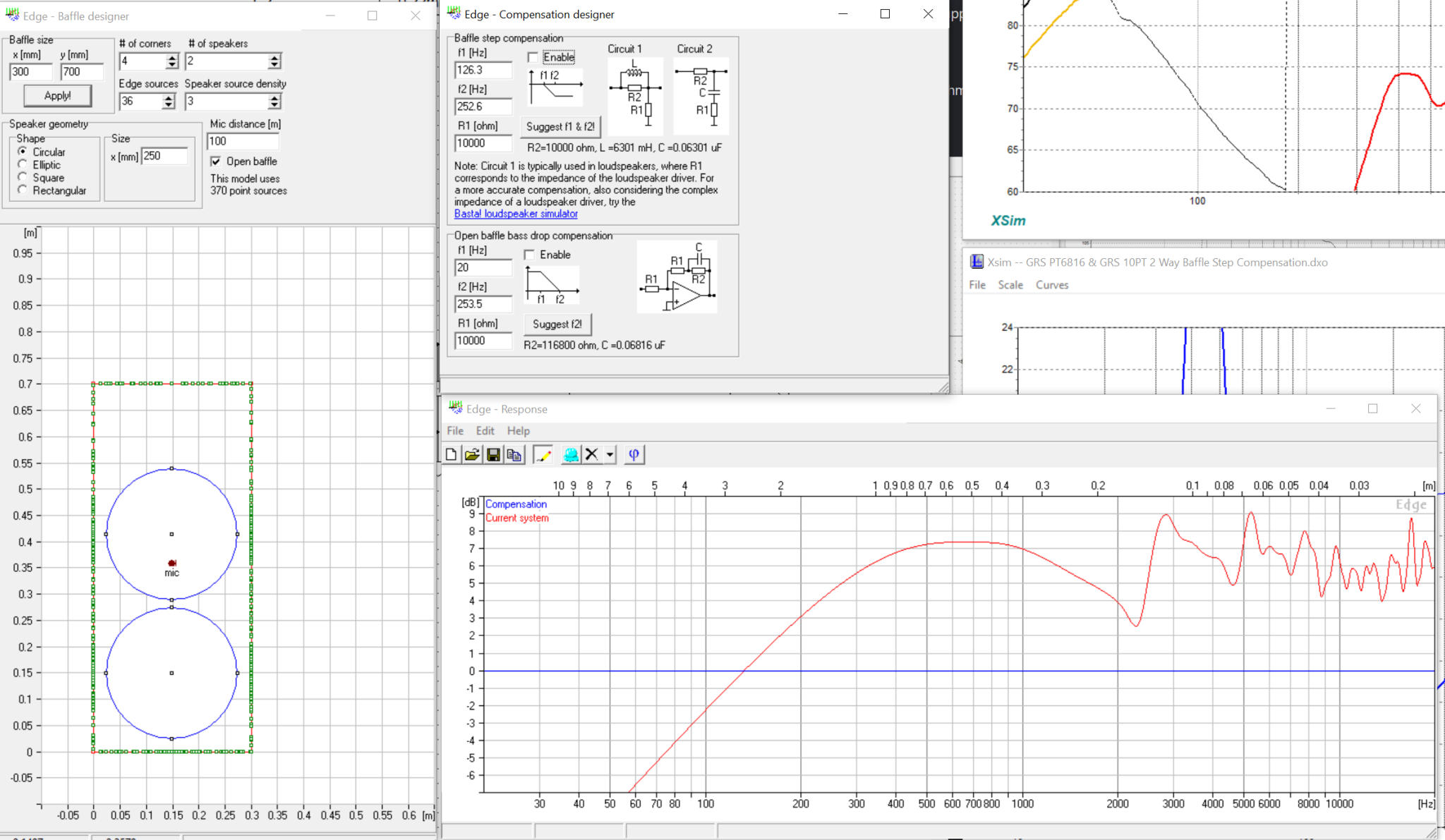Viewport: 1445px width, 840px height.
Task: Increase the Edge sources value
Action: point(169,98)
